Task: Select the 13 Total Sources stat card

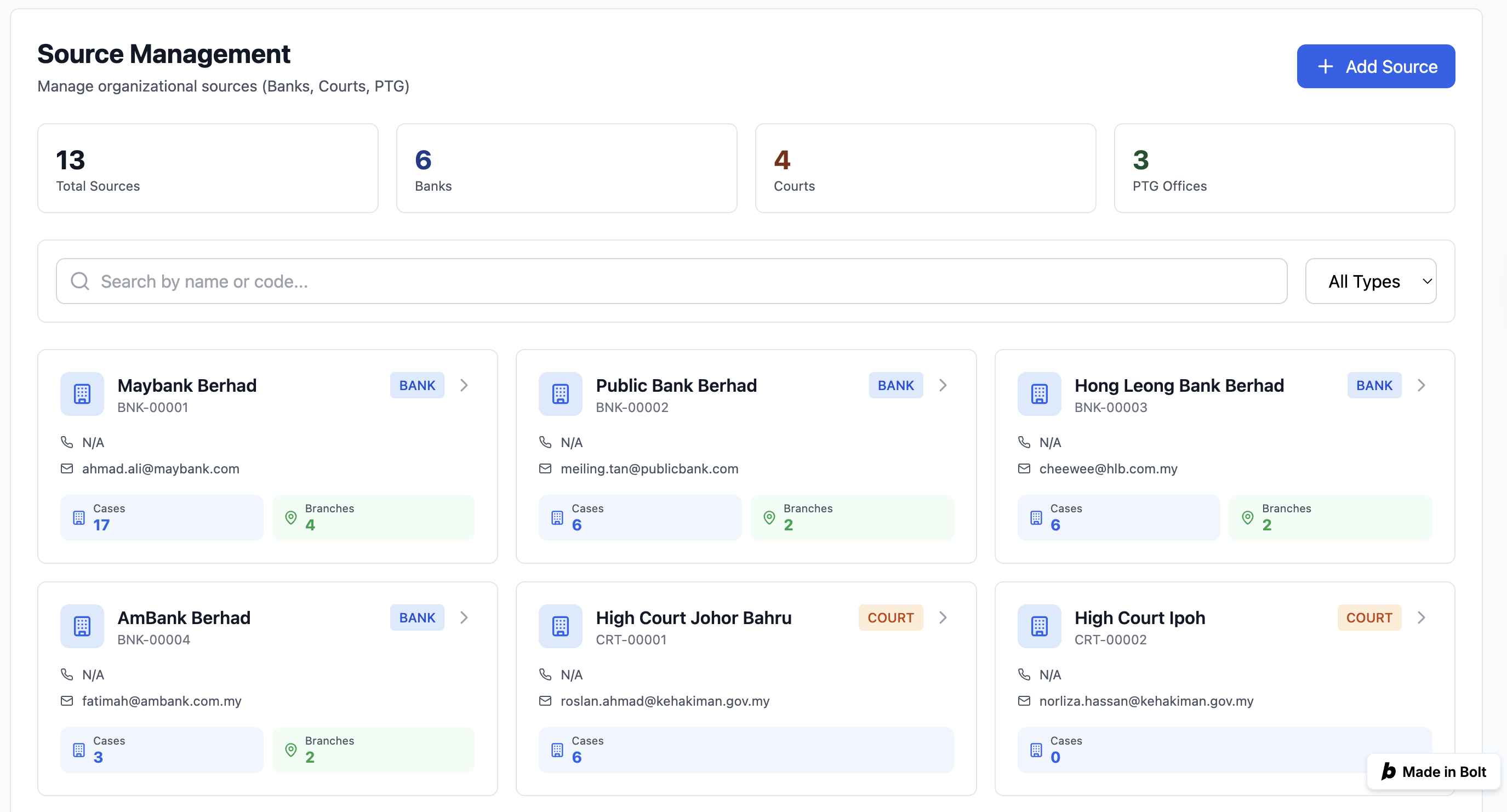Action: coord(208,168)
